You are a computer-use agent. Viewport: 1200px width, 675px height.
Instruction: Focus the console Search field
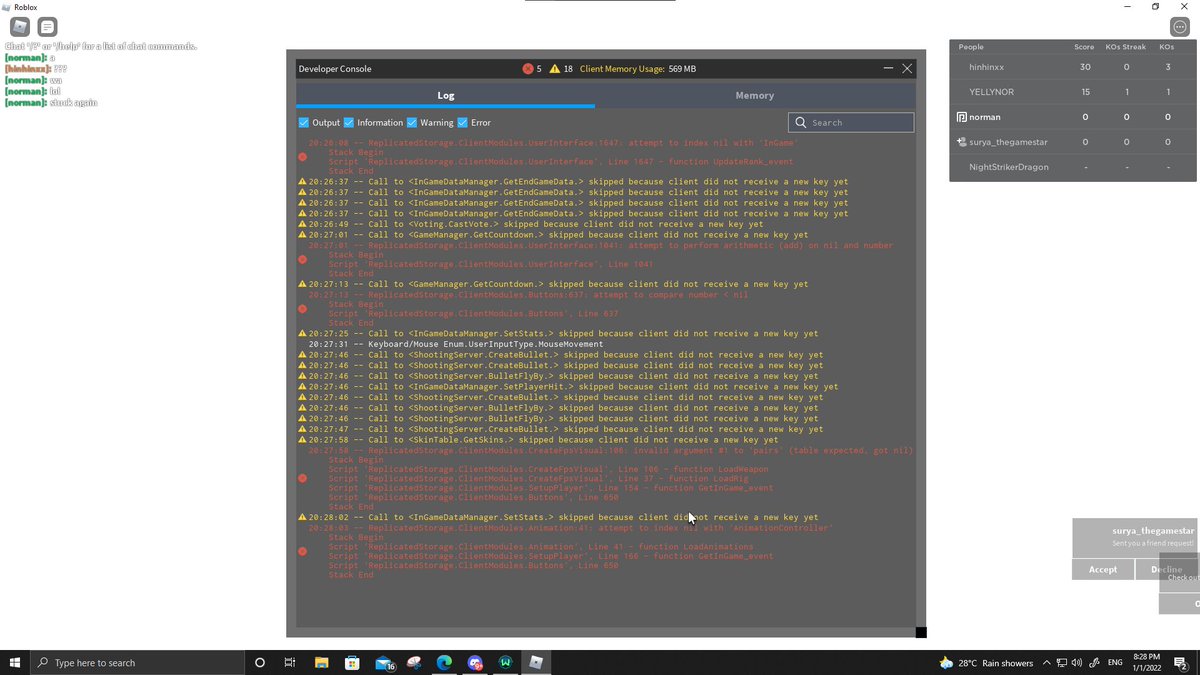(851, 122)
